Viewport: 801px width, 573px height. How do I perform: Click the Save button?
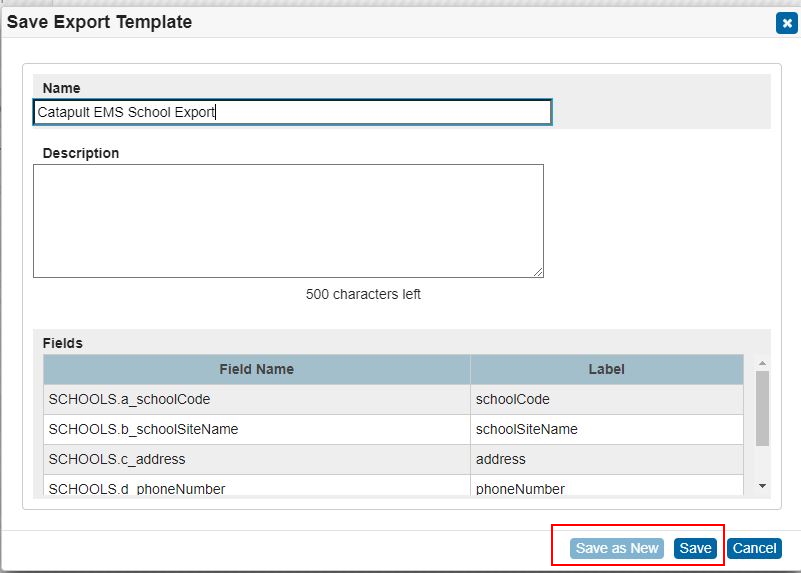695,548
